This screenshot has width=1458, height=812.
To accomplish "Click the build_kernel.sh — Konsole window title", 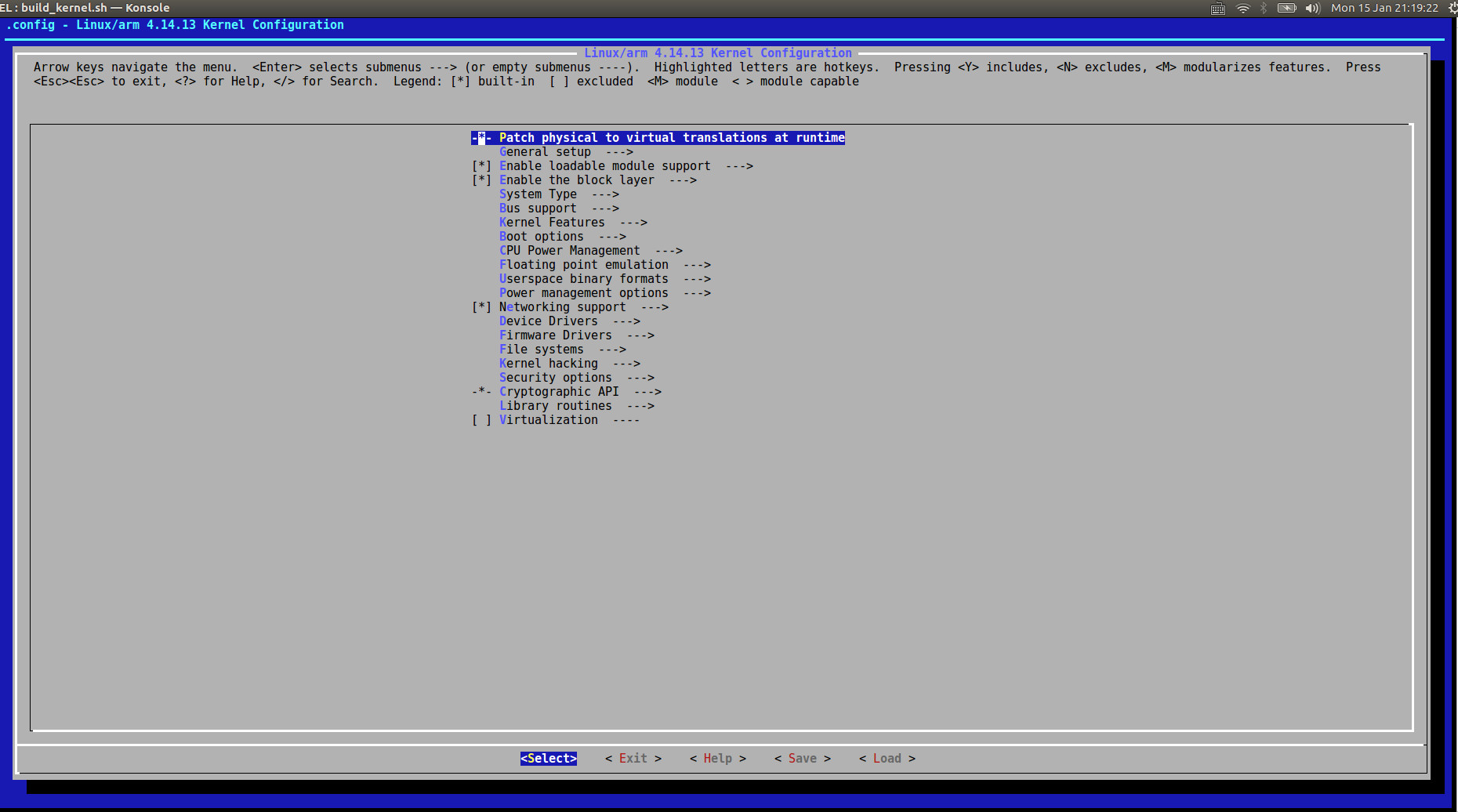I will 85,8.
